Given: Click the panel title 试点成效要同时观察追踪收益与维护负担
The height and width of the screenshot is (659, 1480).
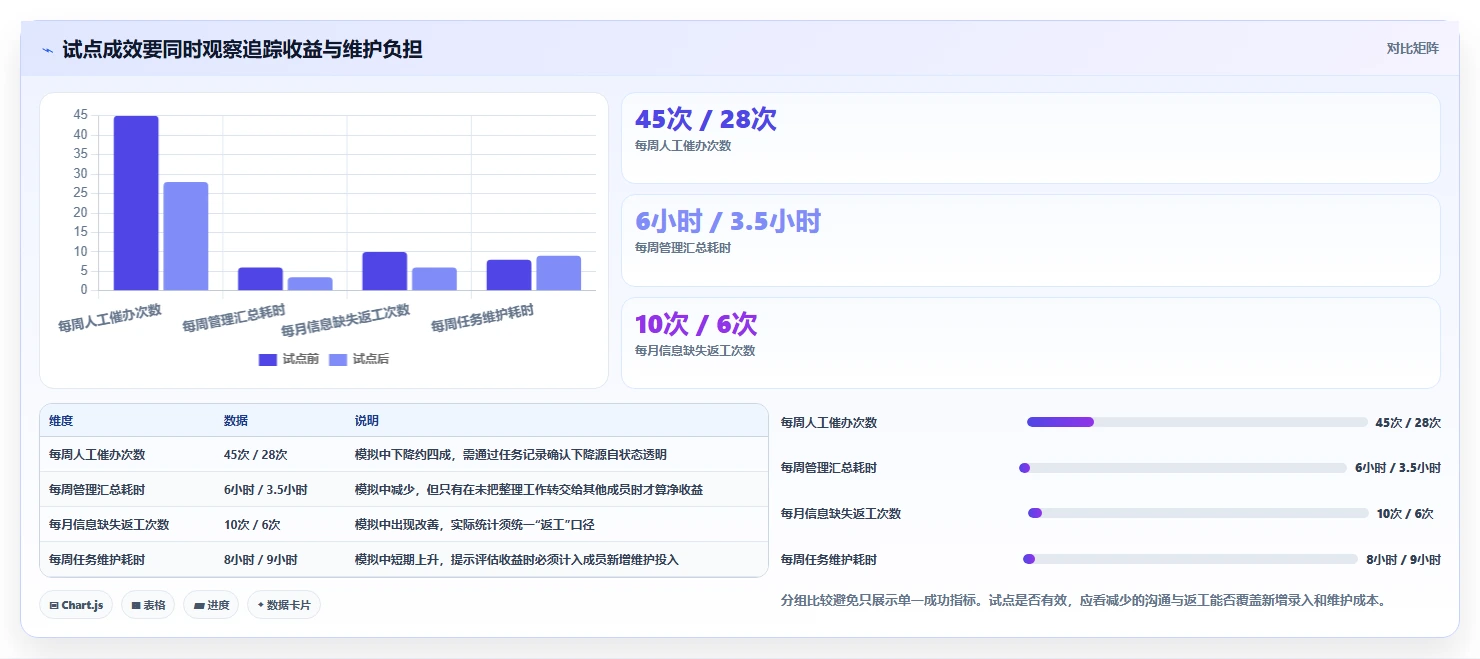Looking at the screenshot, I should [242, 49].
